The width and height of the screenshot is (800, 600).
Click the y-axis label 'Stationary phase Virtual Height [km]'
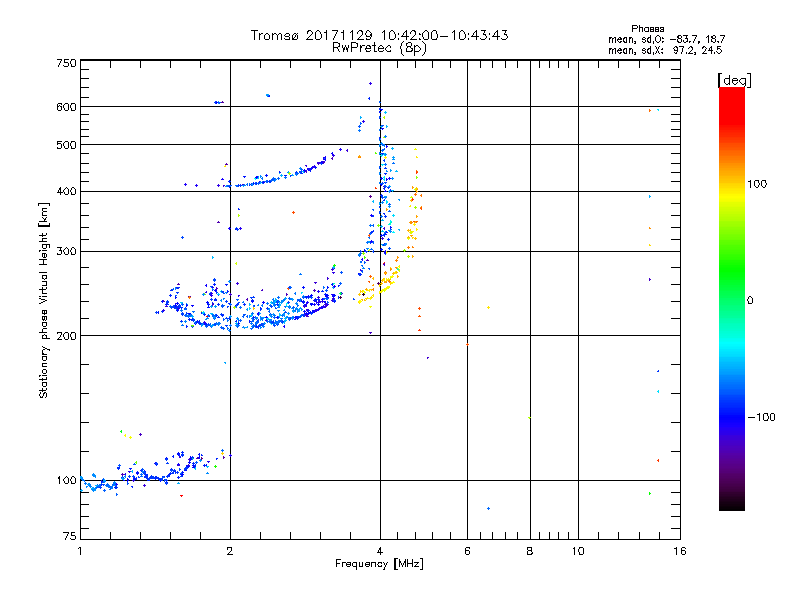[x=43, y=301]
